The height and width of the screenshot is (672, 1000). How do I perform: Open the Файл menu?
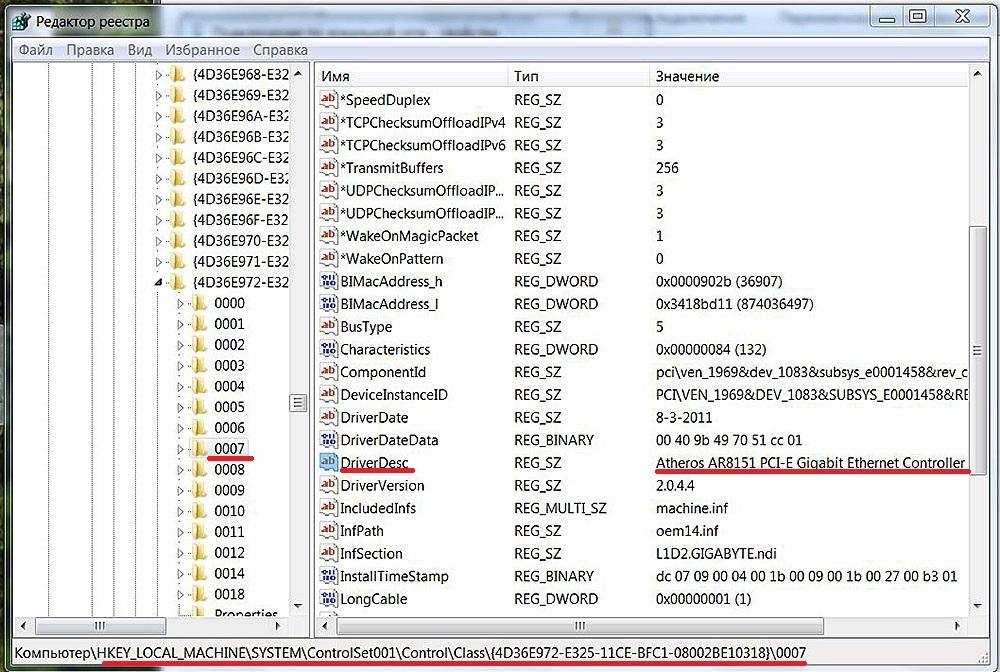click(35, 50)
